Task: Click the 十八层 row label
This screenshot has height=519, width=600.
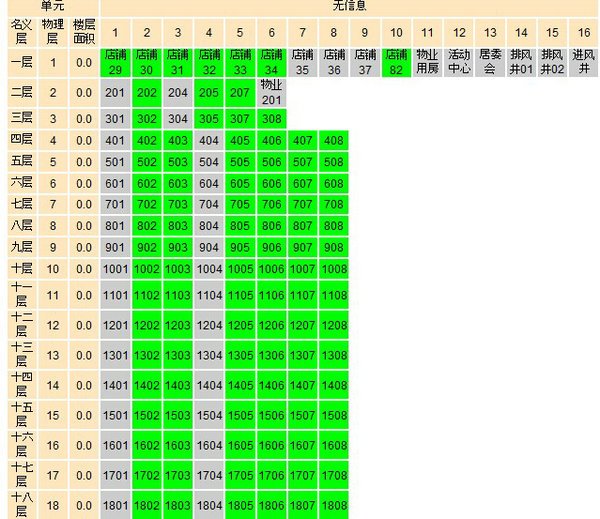Action: (x=22, y=505)
